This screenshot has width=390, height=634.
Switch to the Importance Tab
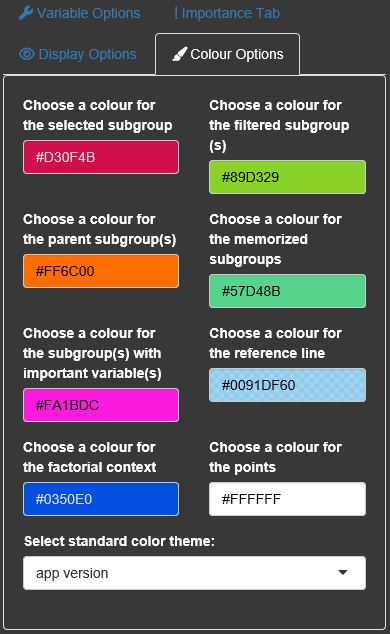point(227,13)
